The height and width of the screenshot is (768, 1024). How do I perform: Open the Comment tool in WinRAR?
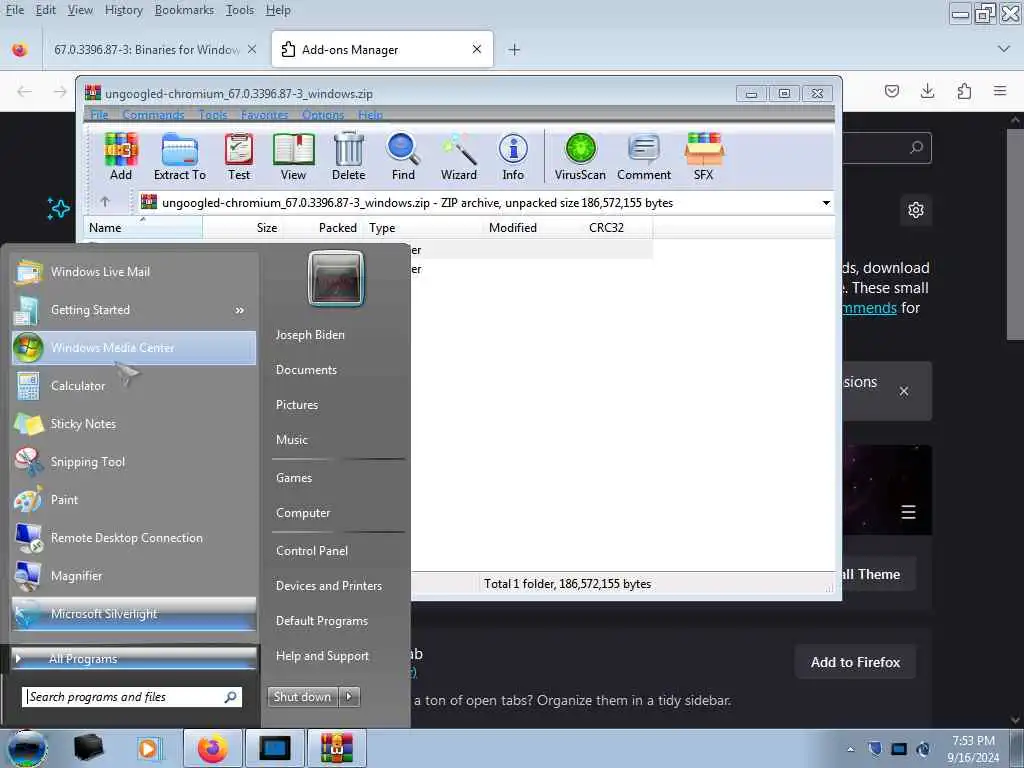pyautogui.click(x=644, y=157)
